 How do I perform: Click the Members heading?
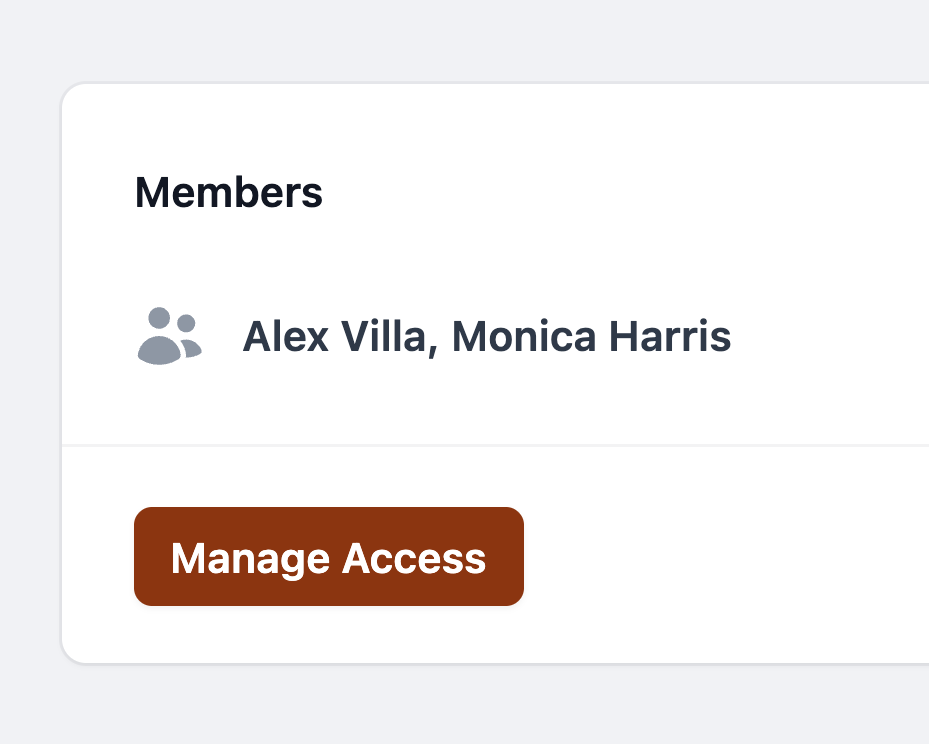click(x=229, y=193)
